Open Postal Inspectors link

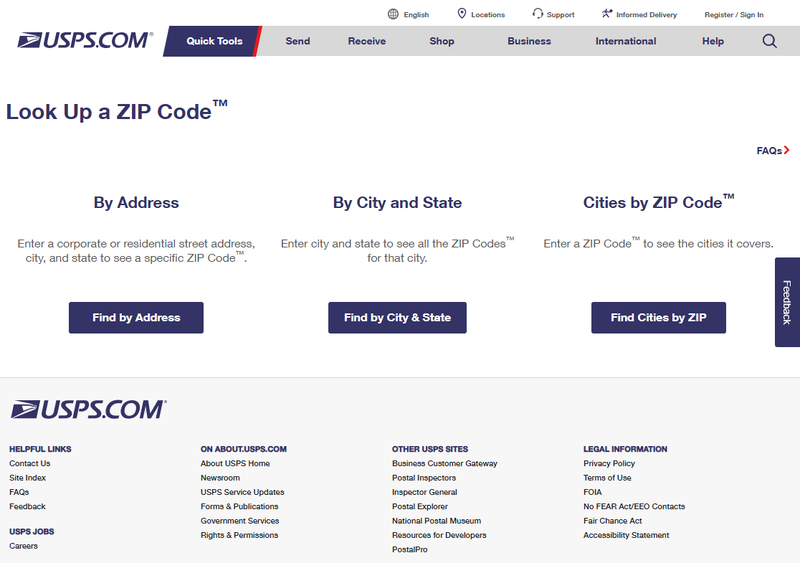click(424, 478)
